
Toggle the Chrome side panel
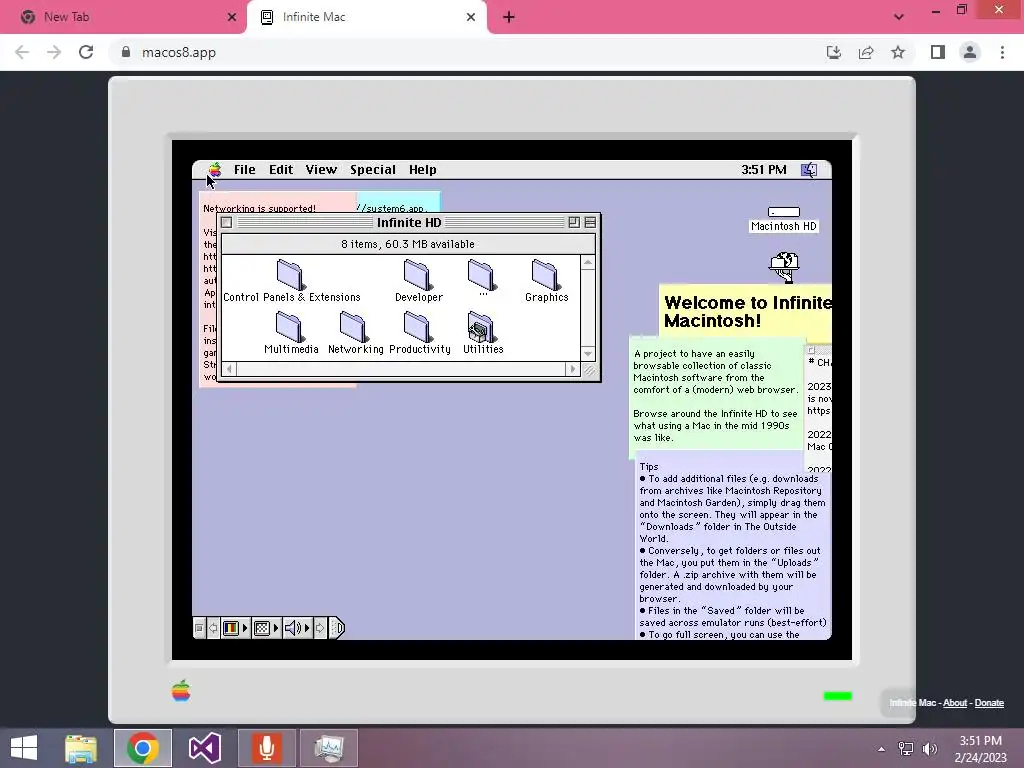click(938, 52)
